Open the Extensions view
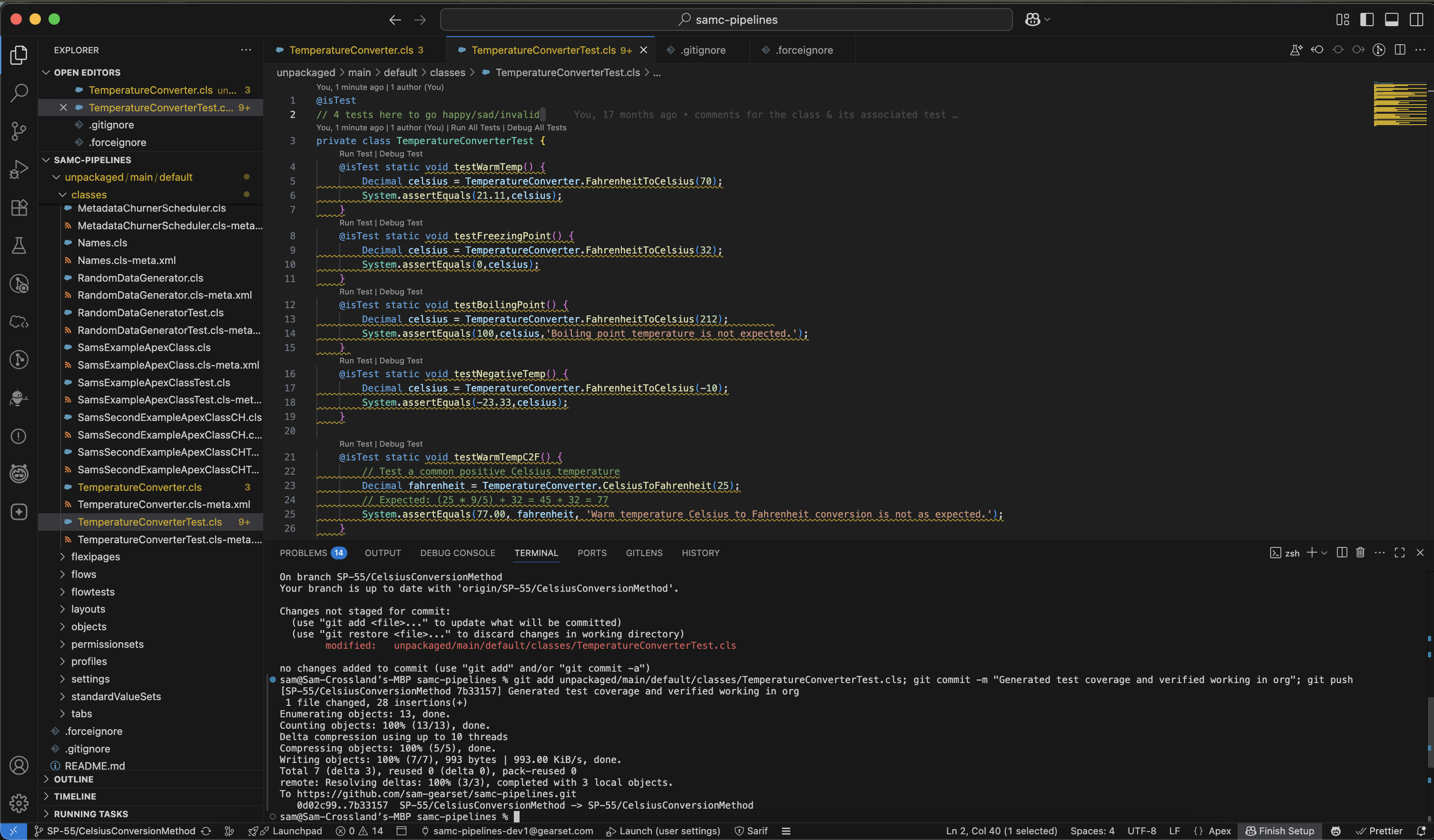Screen dimensions: 1434x840 pyautogui.click(x=19, y=207)
